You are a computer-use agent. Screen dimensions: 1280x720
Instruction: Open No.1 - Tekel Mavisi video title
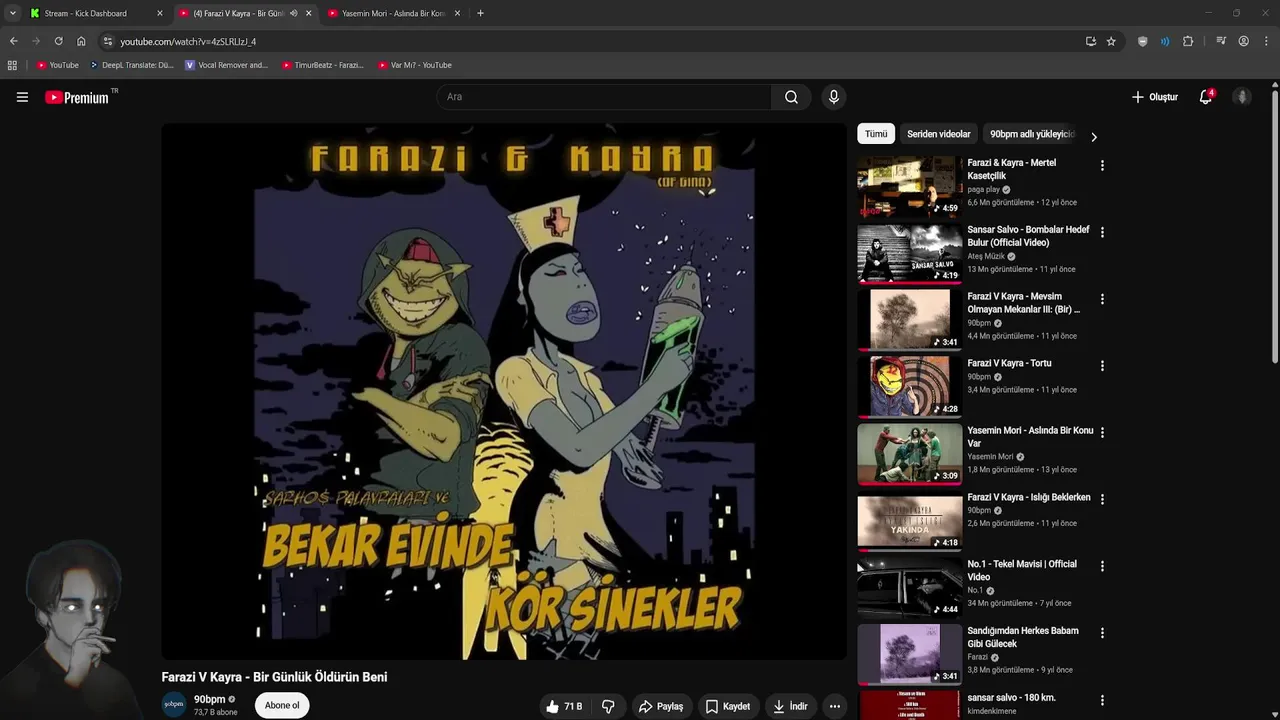(1022, 570)
